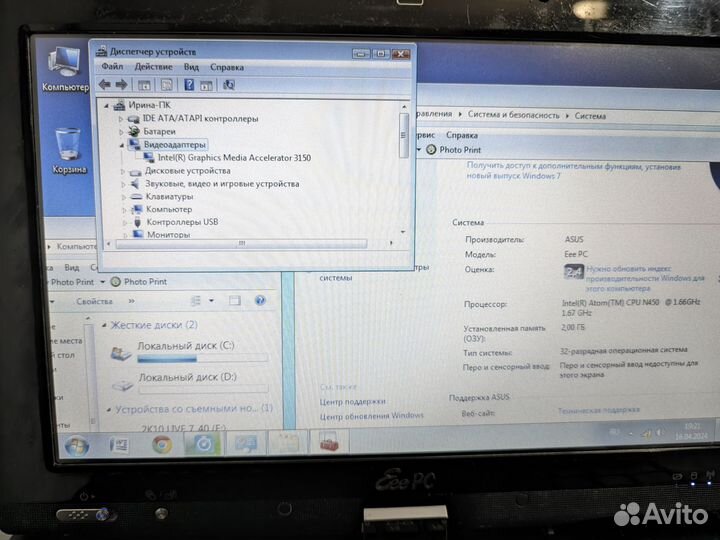Click Device Manager vertical scrollbar thumb
720x540 pixels.
pos(404,135)
